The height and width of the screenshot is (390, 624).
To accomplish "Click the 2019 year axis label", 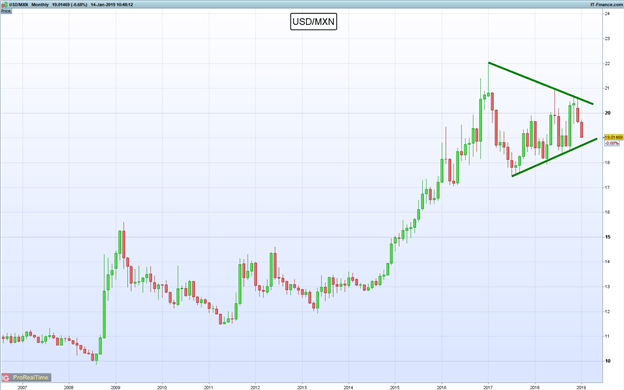I will pos(581,387).
